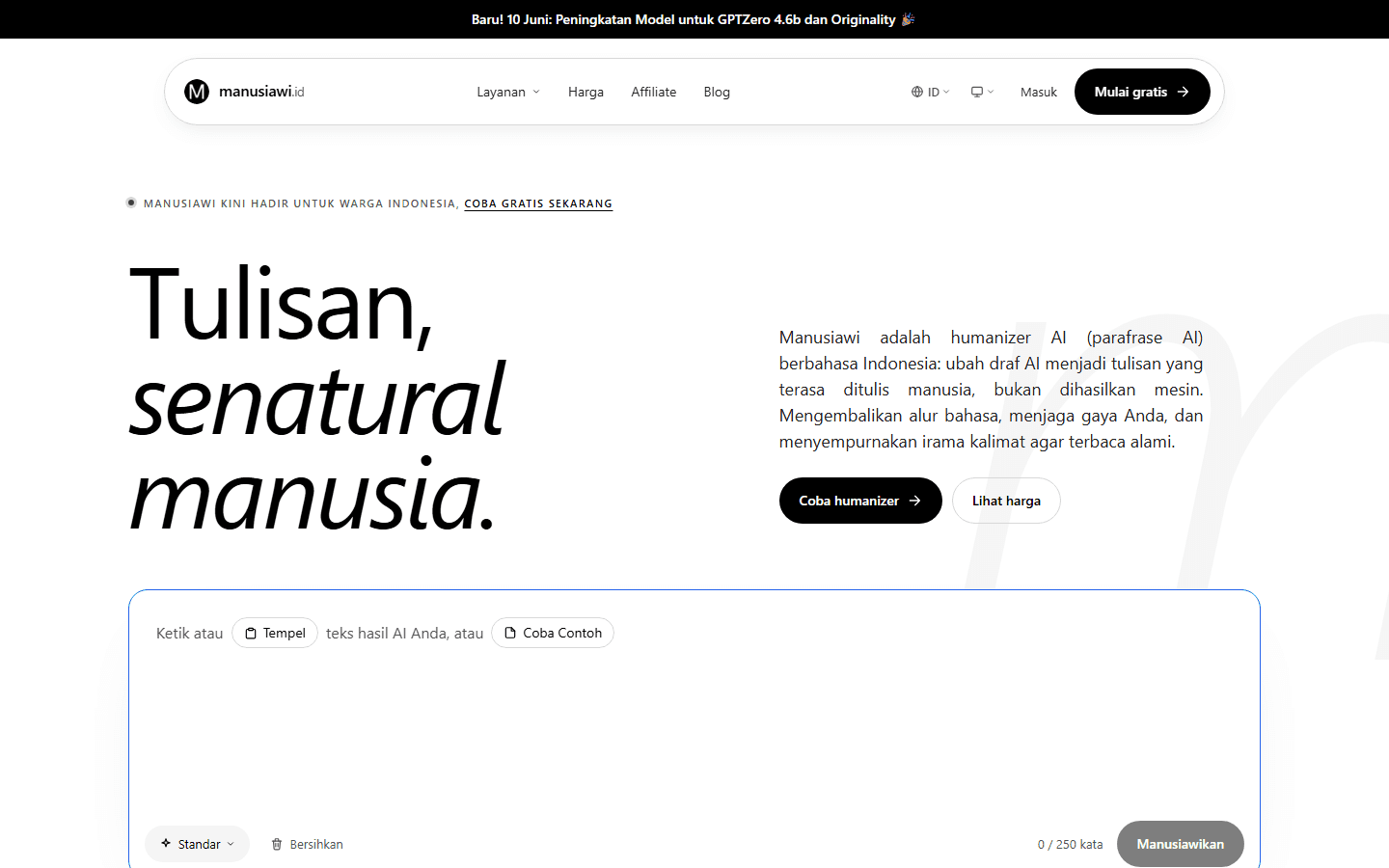This screenshot has width=1389, height=868.
Task: Click the Manusiawikan submit button
Action: pyautogui.click(x=1180, y=844)
